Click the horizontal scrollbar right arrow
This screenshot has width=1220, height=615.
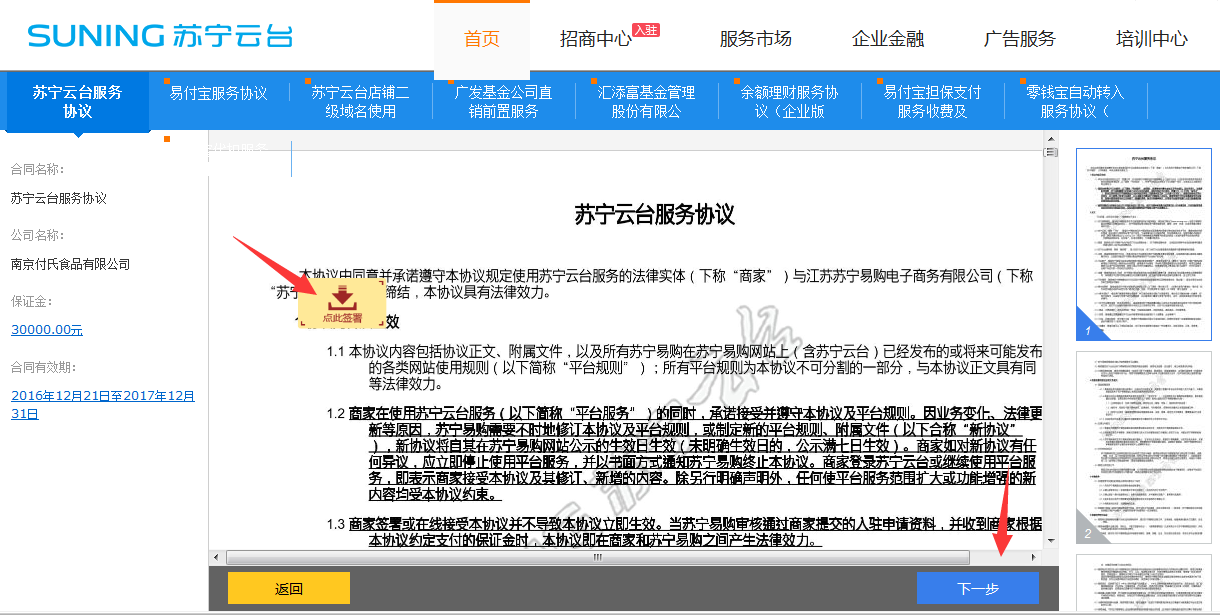pyautogui.click(x=1036, y=557)
